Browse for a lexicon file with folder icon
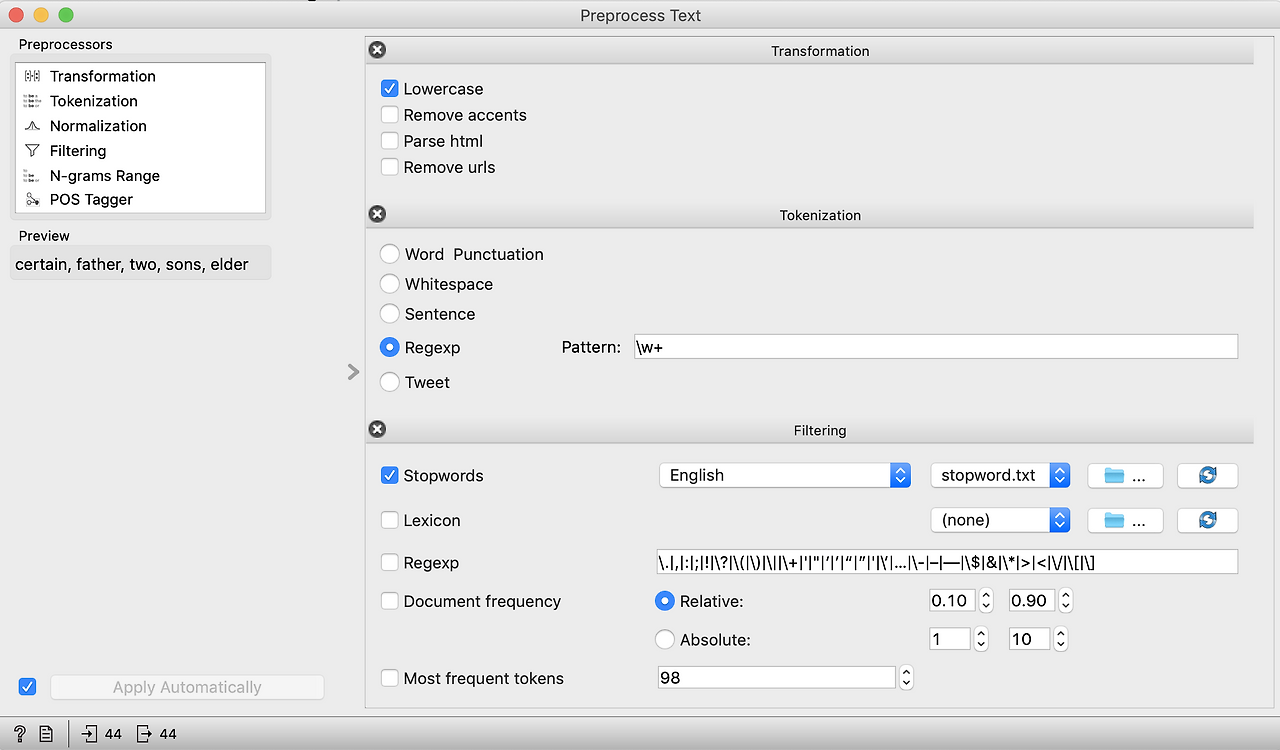 (x=1125, y=520)
